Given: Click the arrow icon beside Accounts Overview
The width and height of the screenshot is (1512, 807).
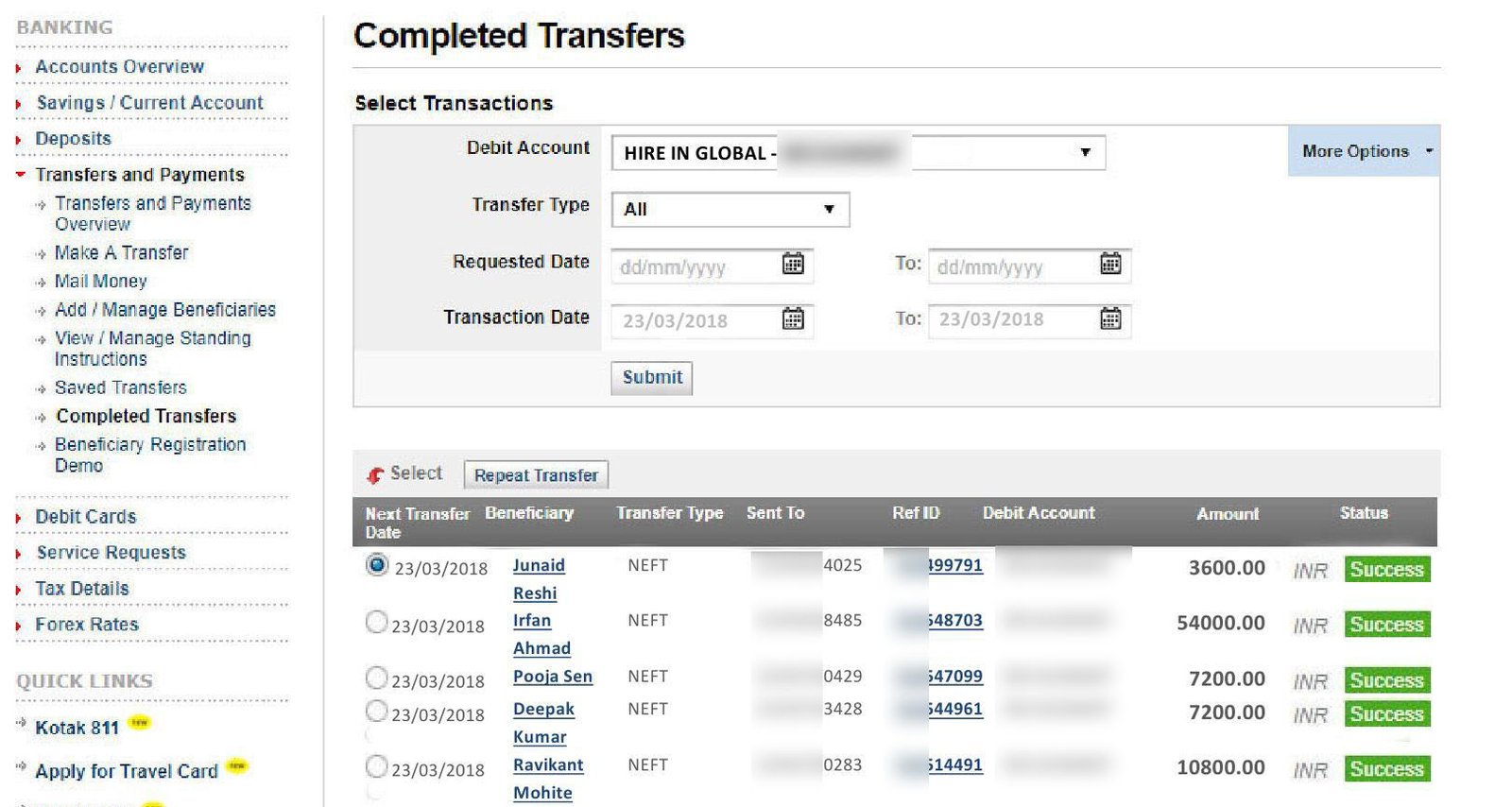Looking at the screenshot, I should point(19,68).
